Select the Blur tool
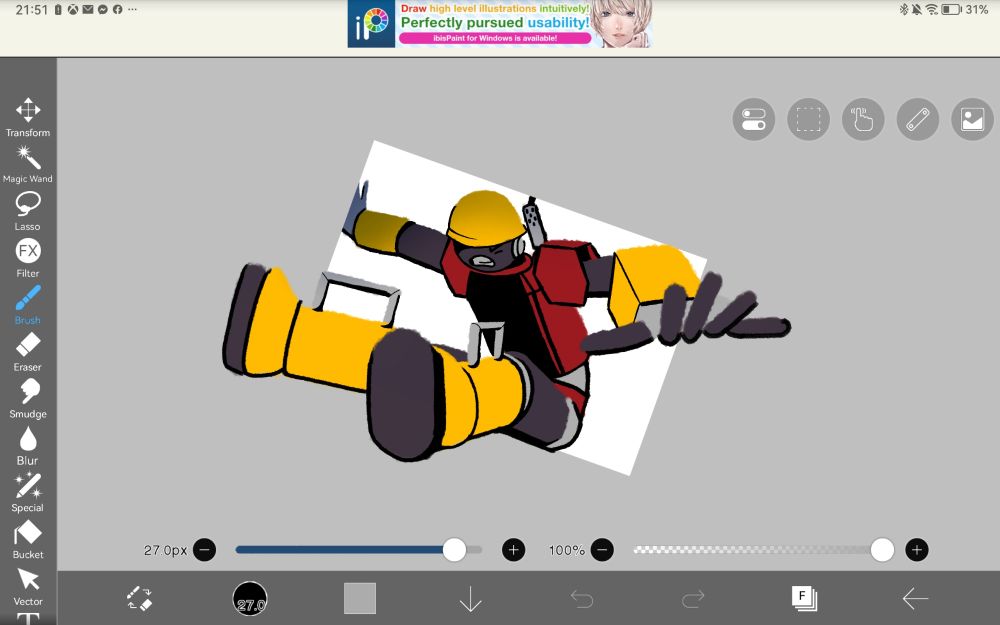Viewport: 1000px width, 625px height. click(x=27, y=446)
